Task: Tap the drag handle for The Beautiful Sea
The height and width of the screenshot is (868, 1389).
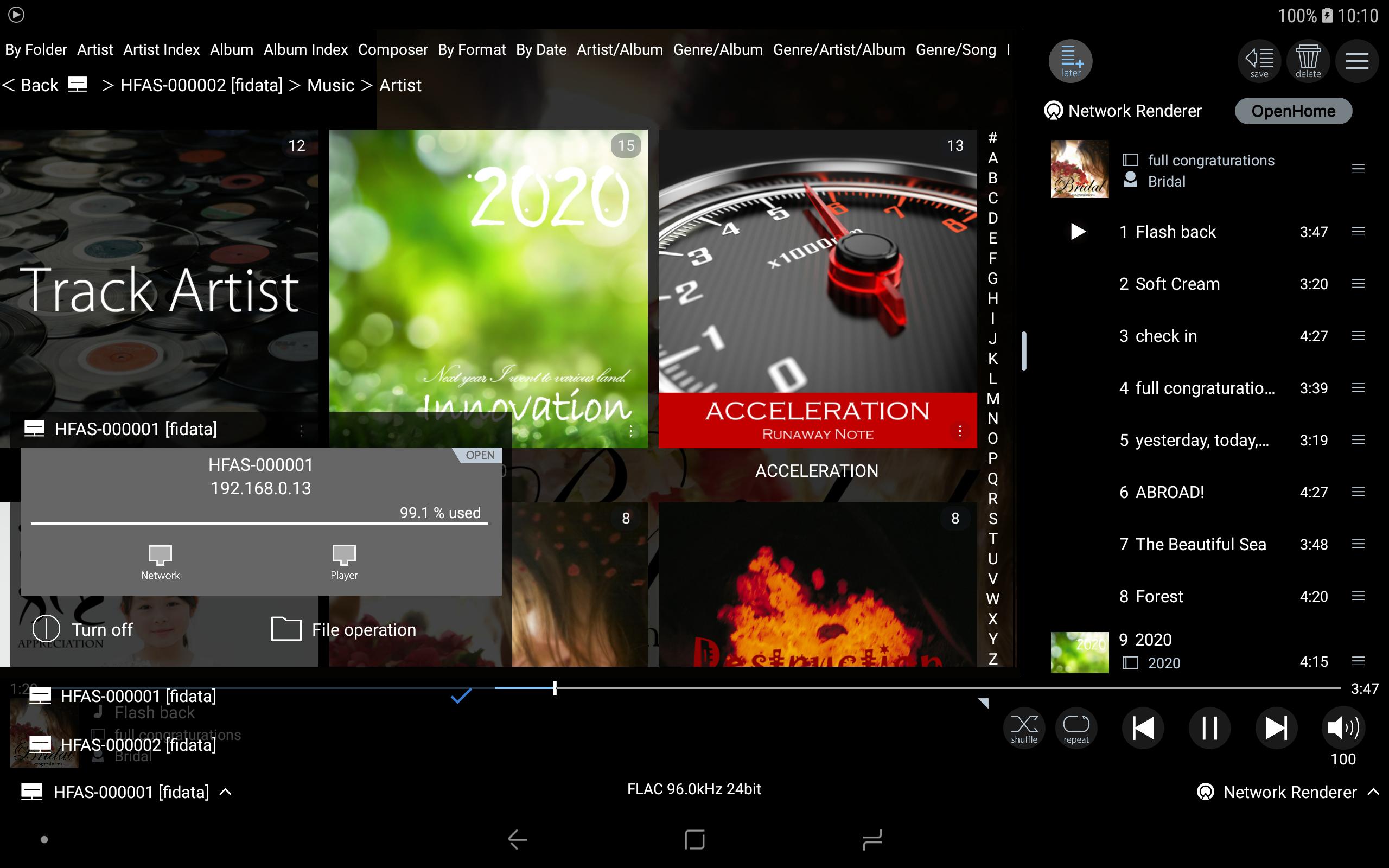Action: pyautogui.click(x=1358, y=544)
